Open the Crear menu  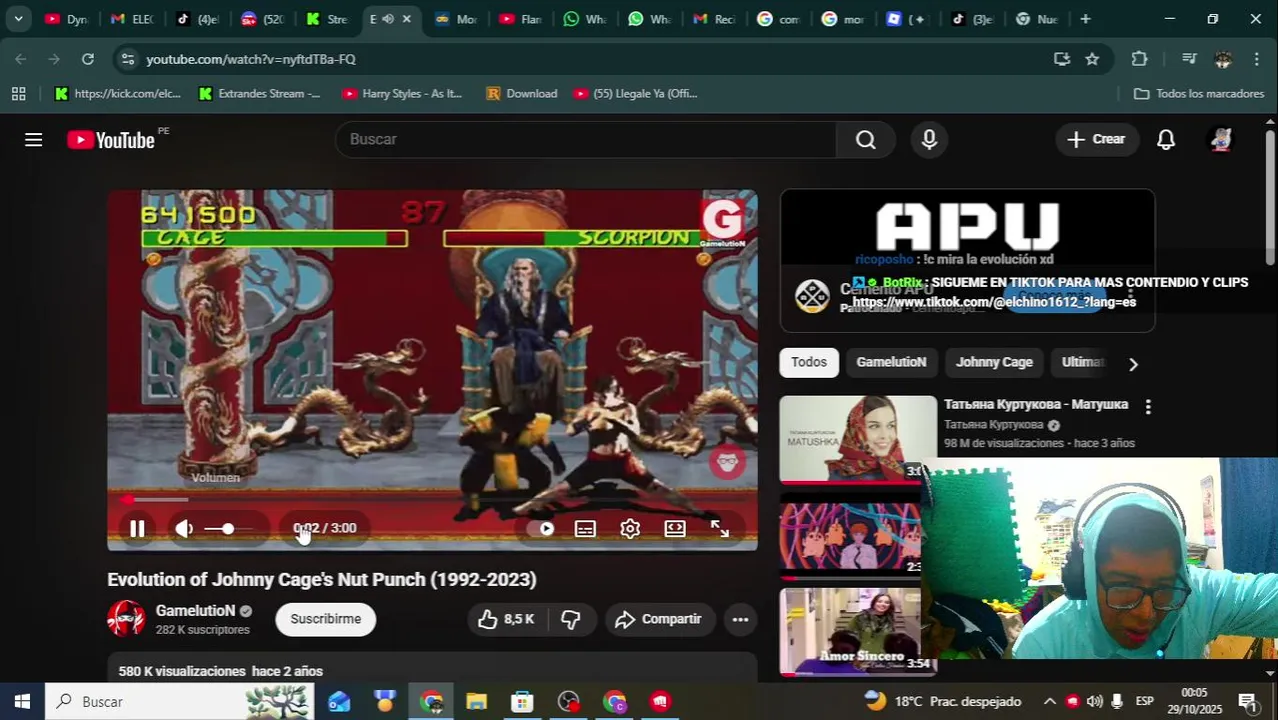point(1096,139)
